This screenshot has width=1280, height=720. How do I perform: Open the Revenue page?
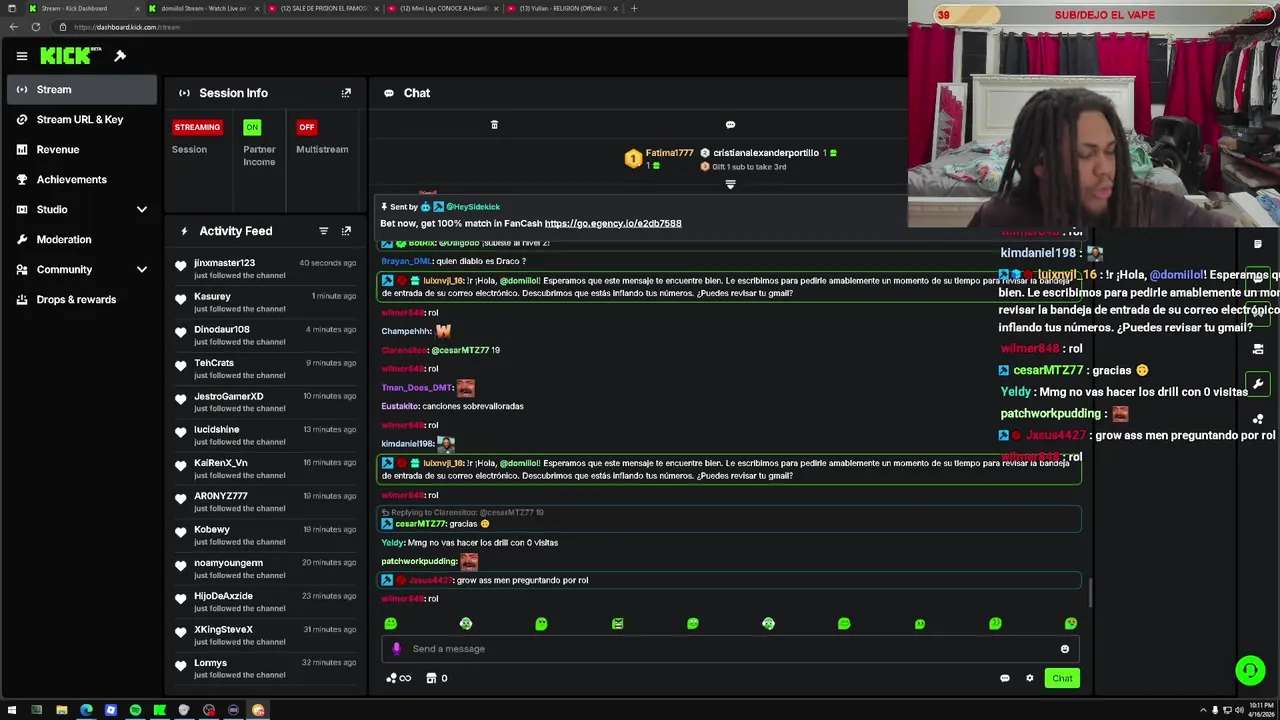(82, 150)
